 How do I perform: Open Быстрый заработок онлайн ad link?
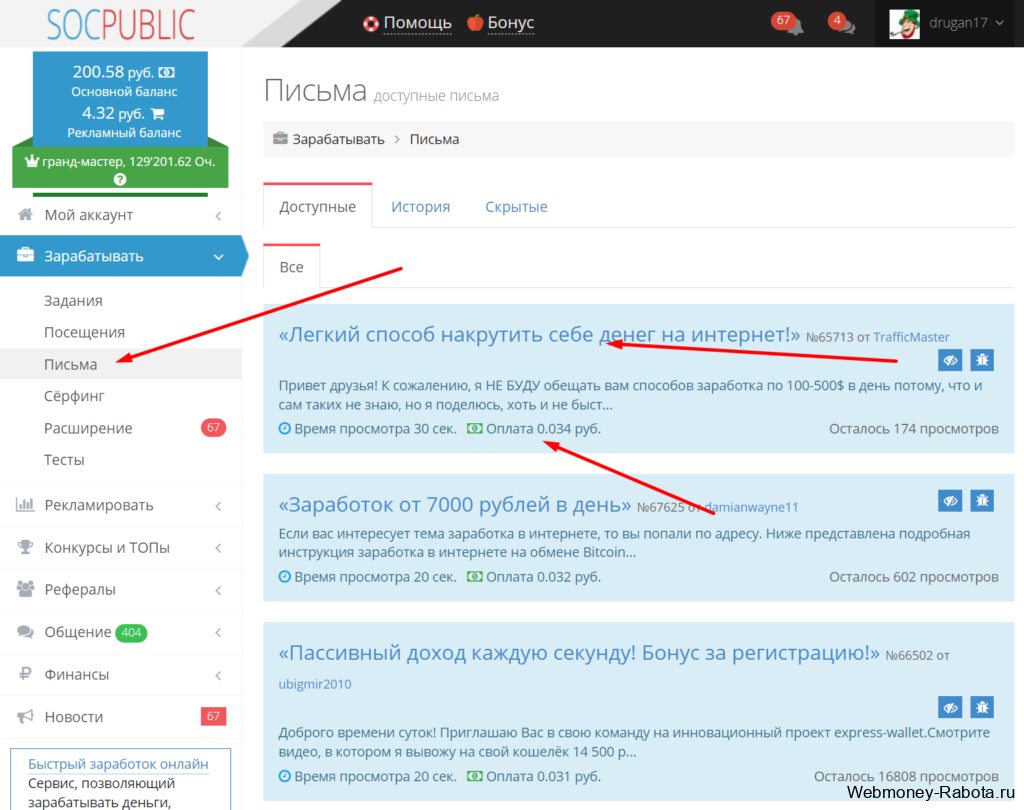[118, 764]
